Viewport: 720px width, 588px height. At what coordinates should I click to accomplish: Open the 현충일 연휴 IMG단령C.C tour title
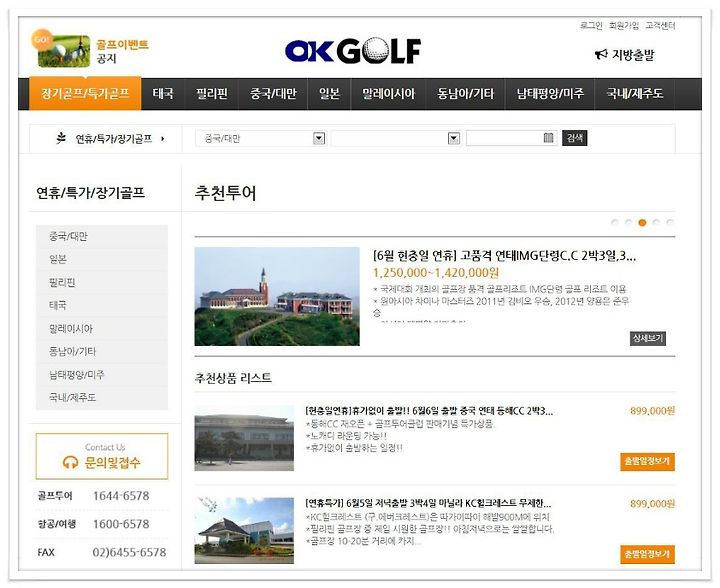tap(505, 256)
